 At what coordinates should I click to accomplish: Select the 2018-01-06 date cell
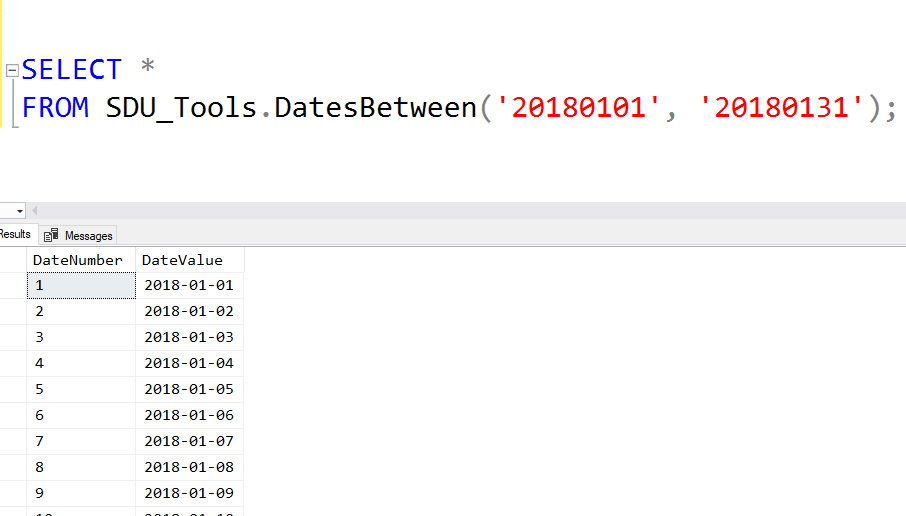click(190, 415)
